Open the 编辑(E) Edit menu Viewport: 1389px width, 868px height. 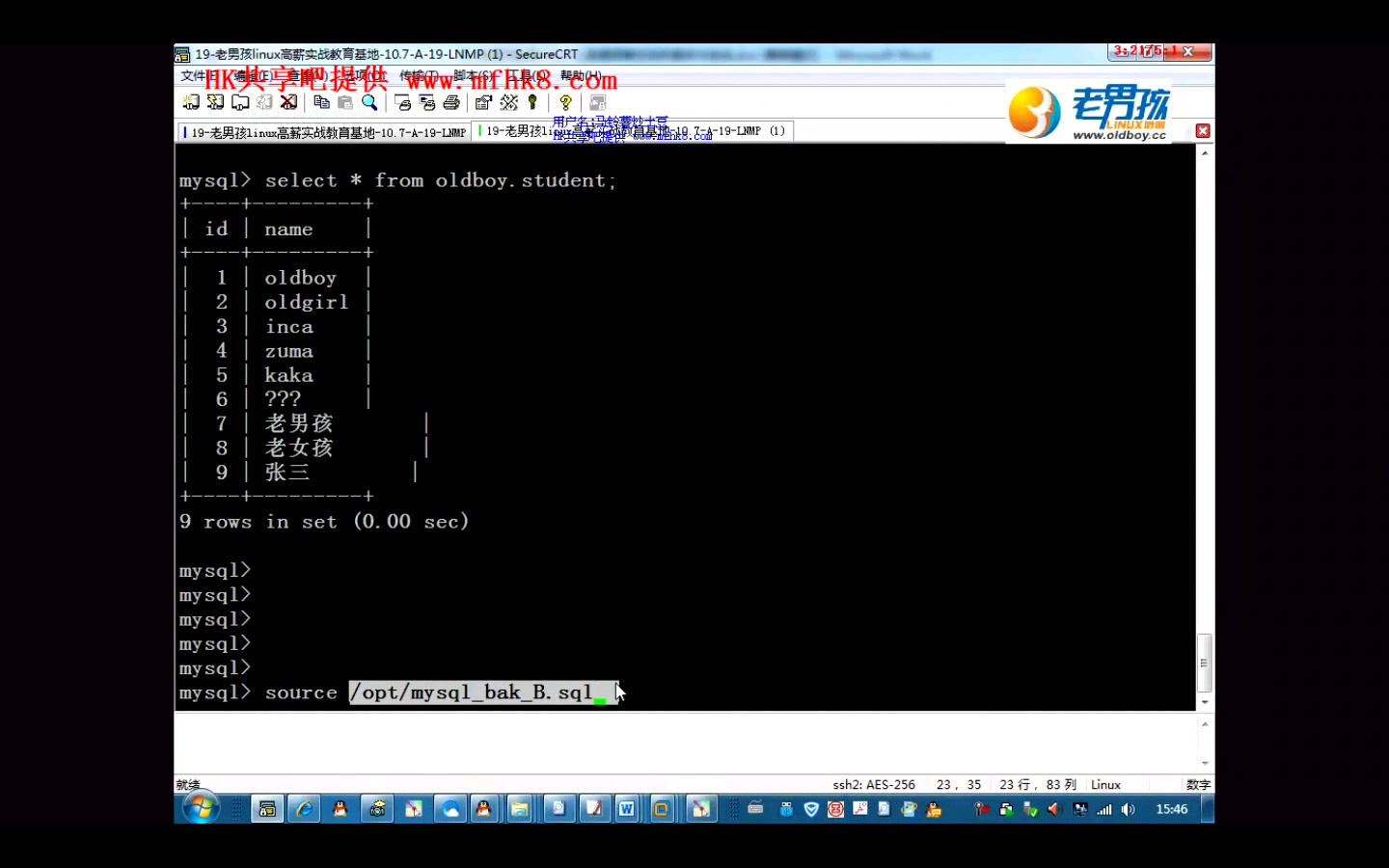[252, 76]
